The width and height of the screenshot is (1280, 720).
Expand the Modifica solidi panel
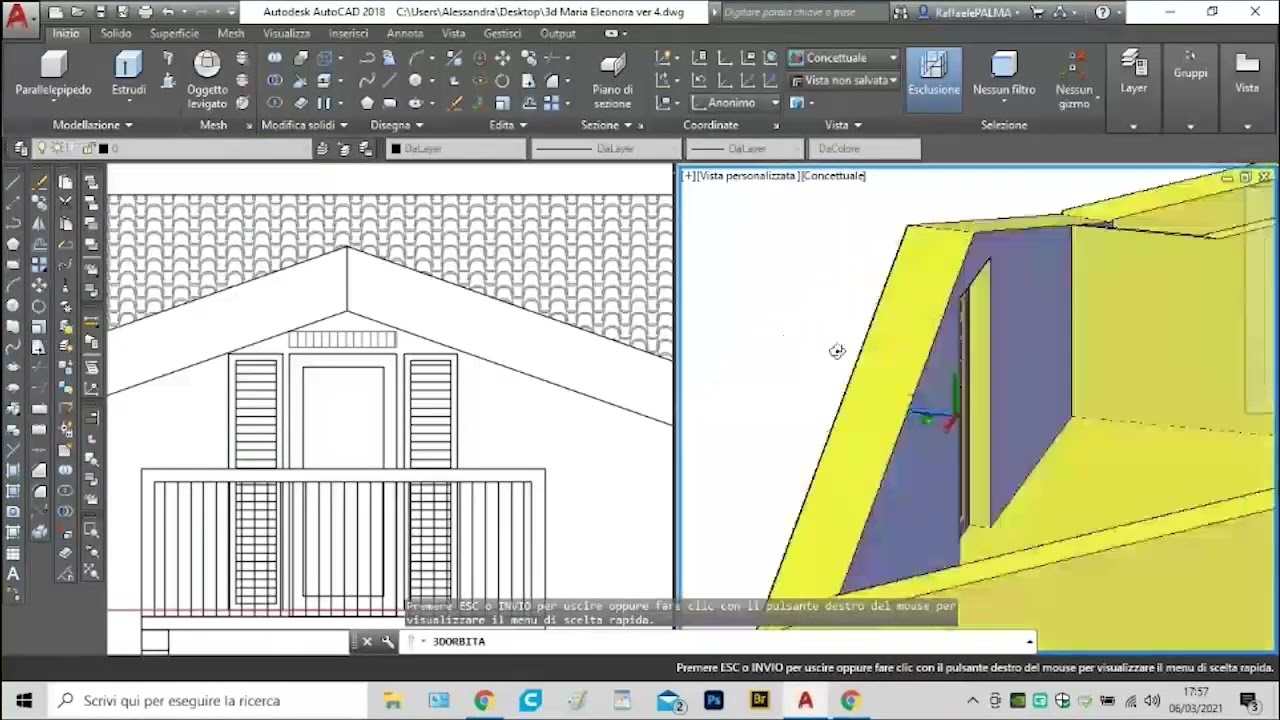pos(304,125)
